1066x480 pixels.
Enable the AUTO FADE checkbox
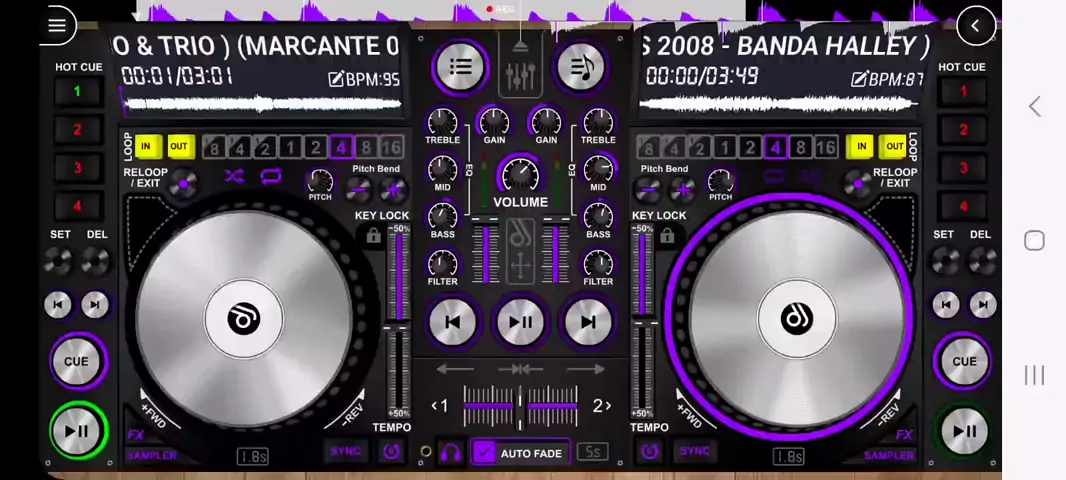click(x=484, y=453)
